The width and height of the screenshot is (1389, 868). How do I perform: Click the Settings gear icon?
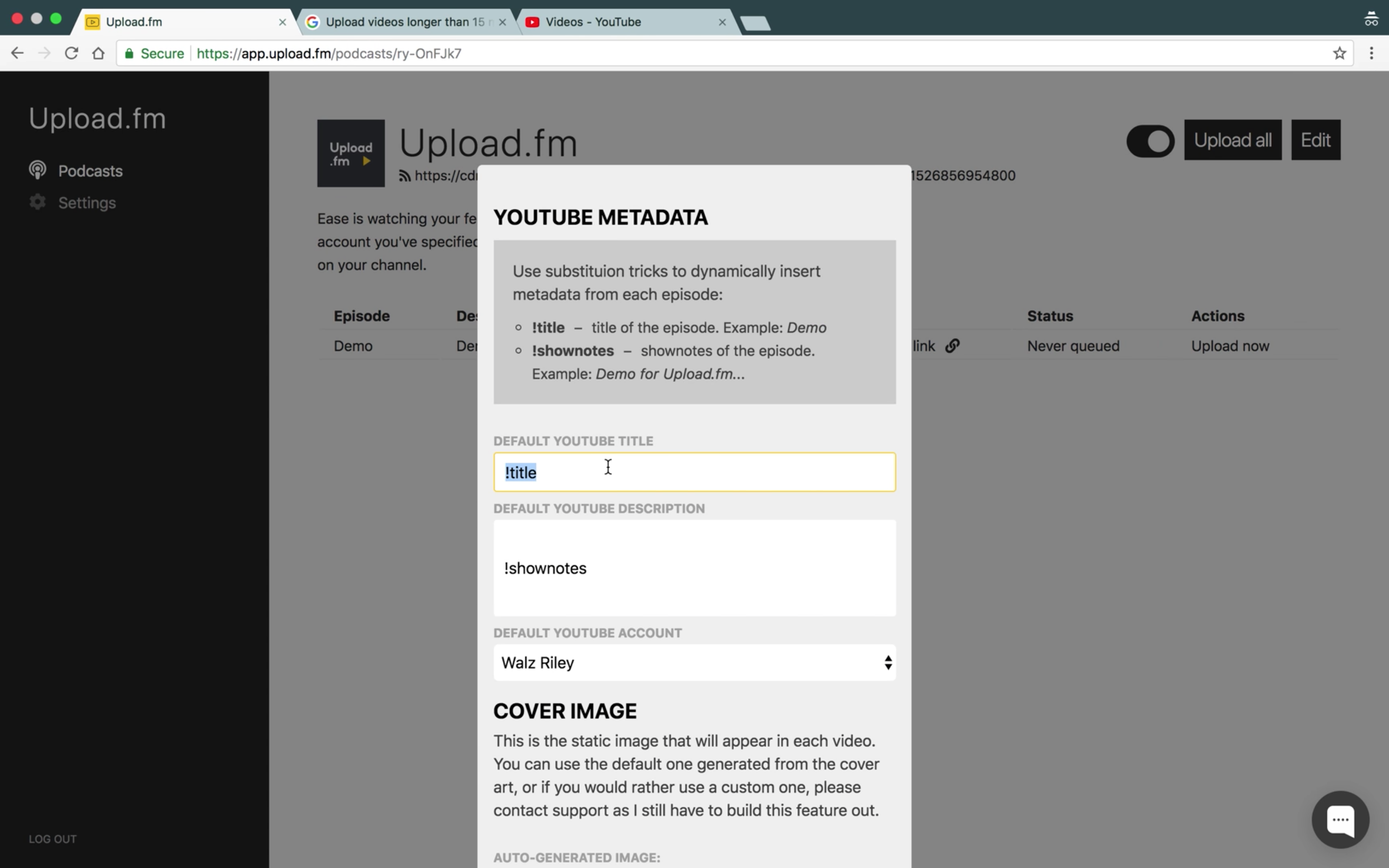37,202
